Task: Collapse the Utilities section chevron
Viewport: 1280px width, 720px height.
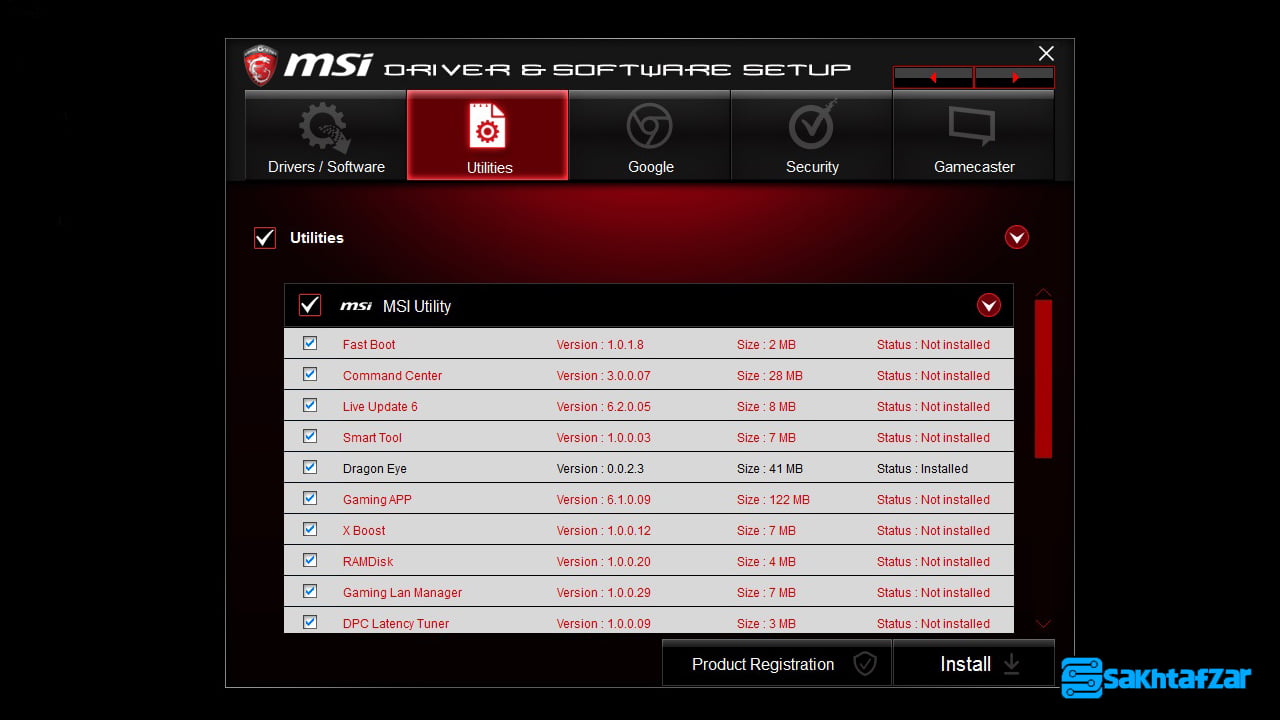Action: [1016, 237]
